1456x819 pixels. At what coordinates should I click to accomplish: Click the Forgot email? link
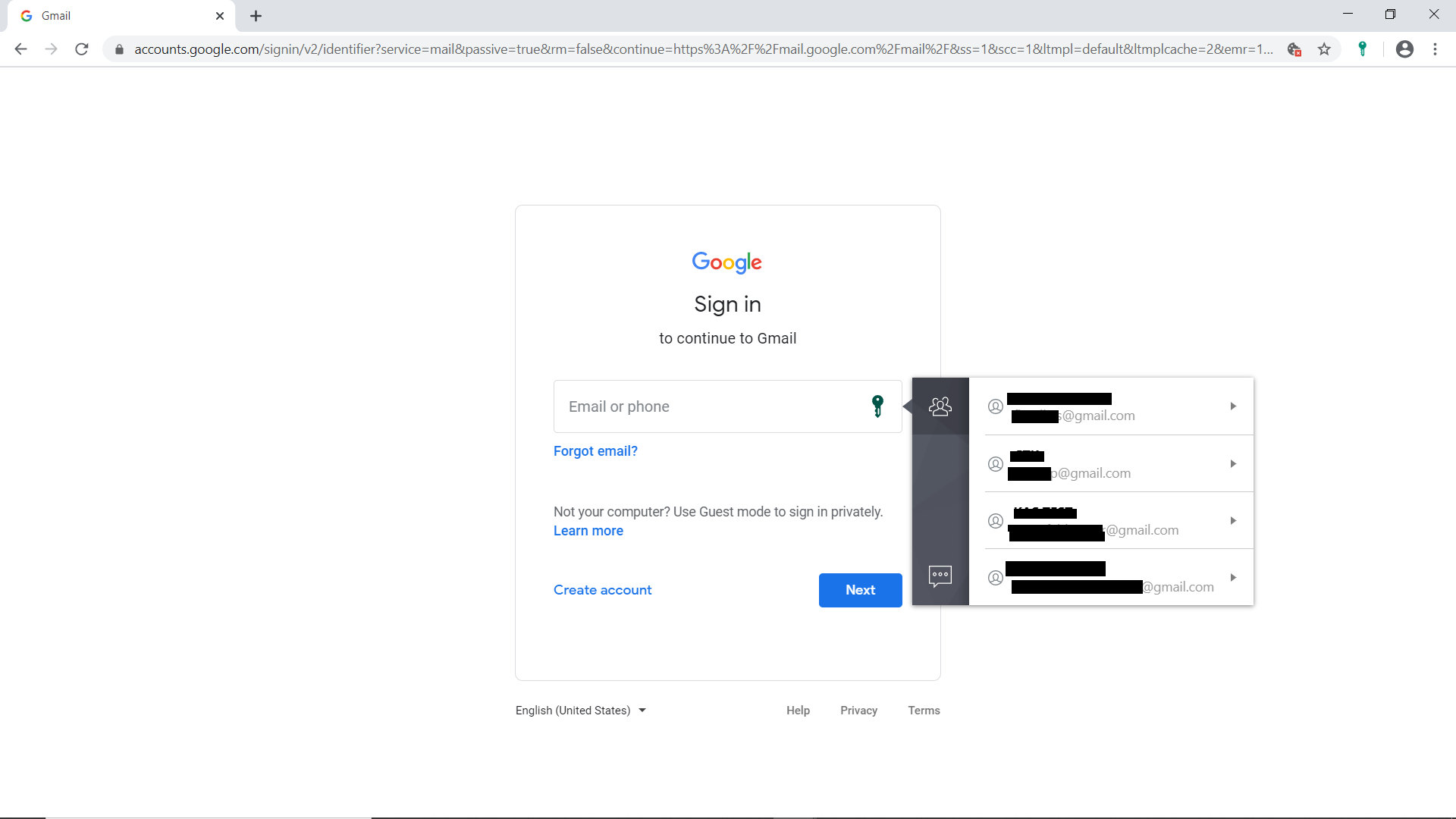(x=595, y=451)
